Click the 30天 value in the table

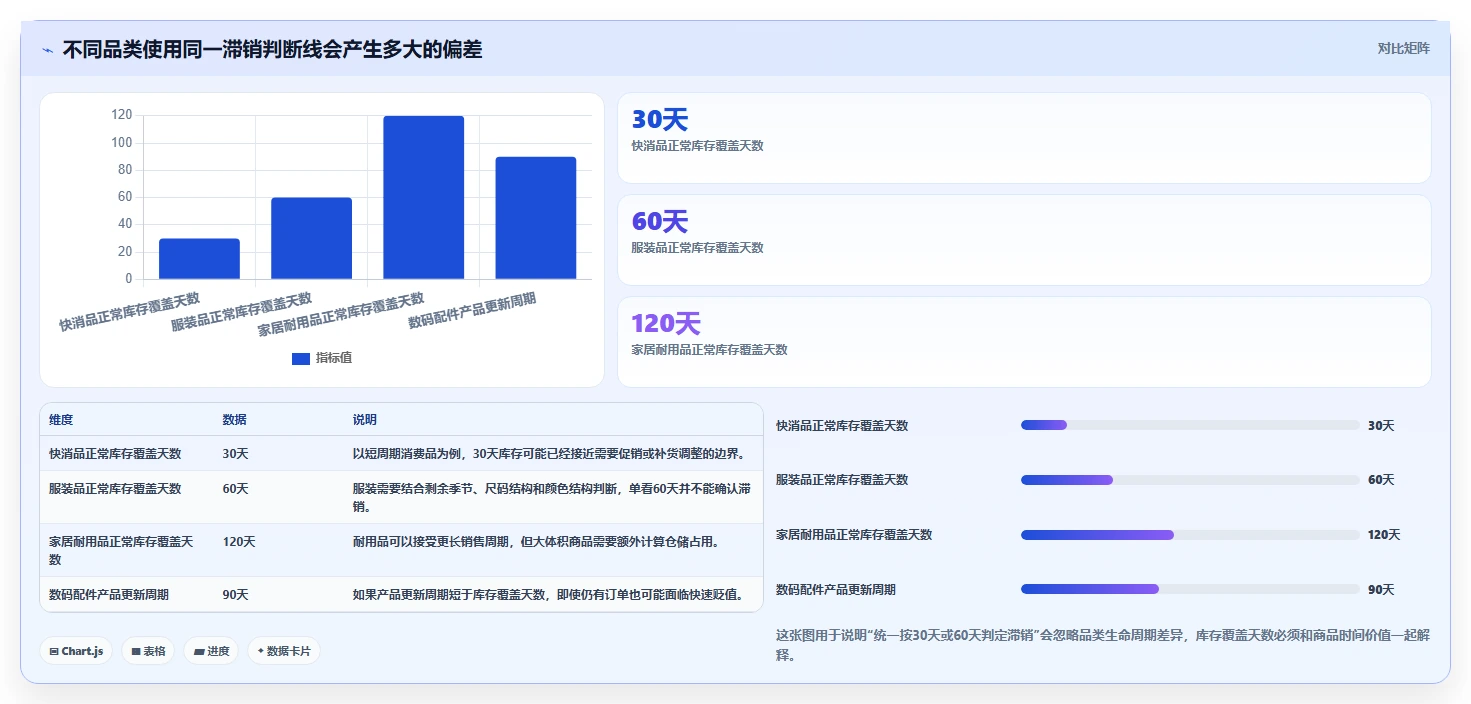coord(235,454)
